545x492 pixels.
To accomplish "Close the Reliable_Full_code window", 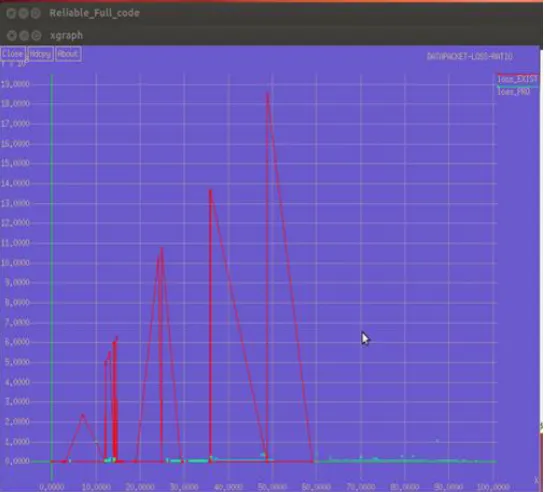I will [x=11, y=13].
